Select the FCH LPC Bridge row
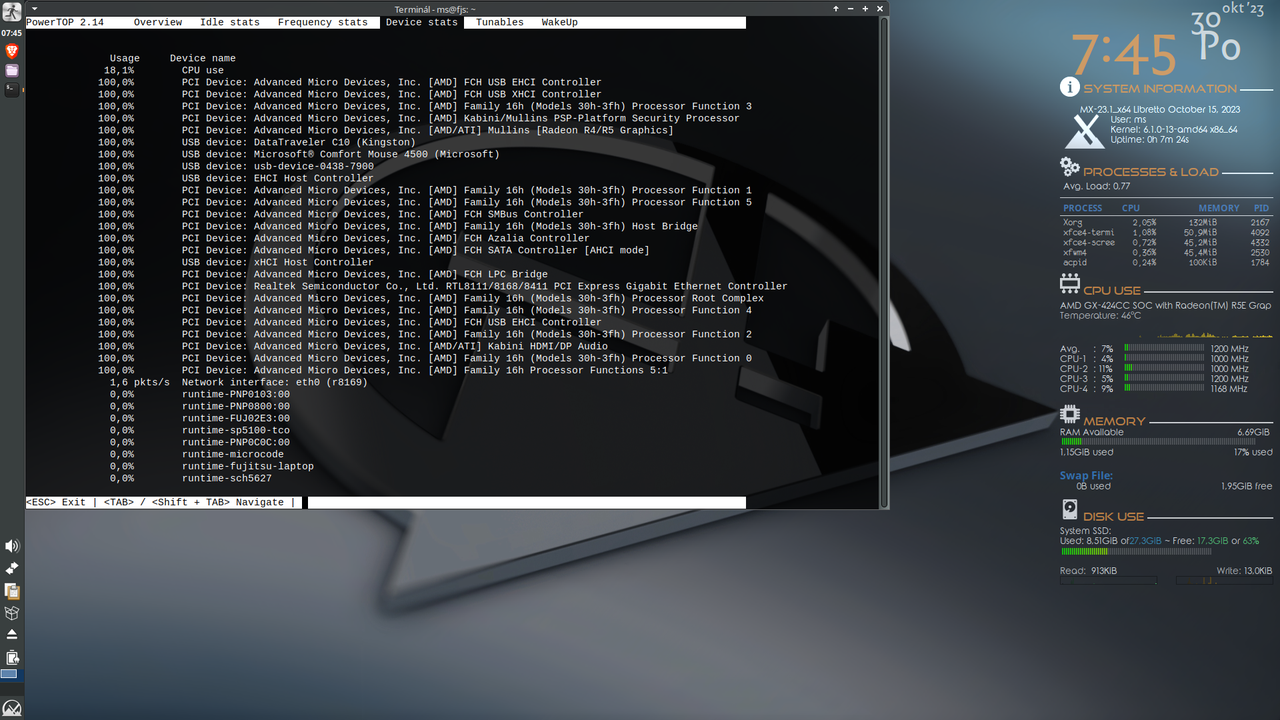This screenshot has width=1280, height=720. [x=323, y=274]
